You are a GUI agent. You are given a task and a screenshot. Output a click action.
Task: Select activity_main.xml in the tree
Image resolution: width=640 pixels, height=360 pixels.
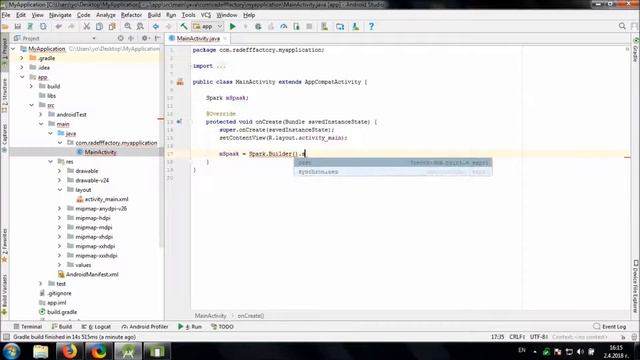click(x=106, y=199)
